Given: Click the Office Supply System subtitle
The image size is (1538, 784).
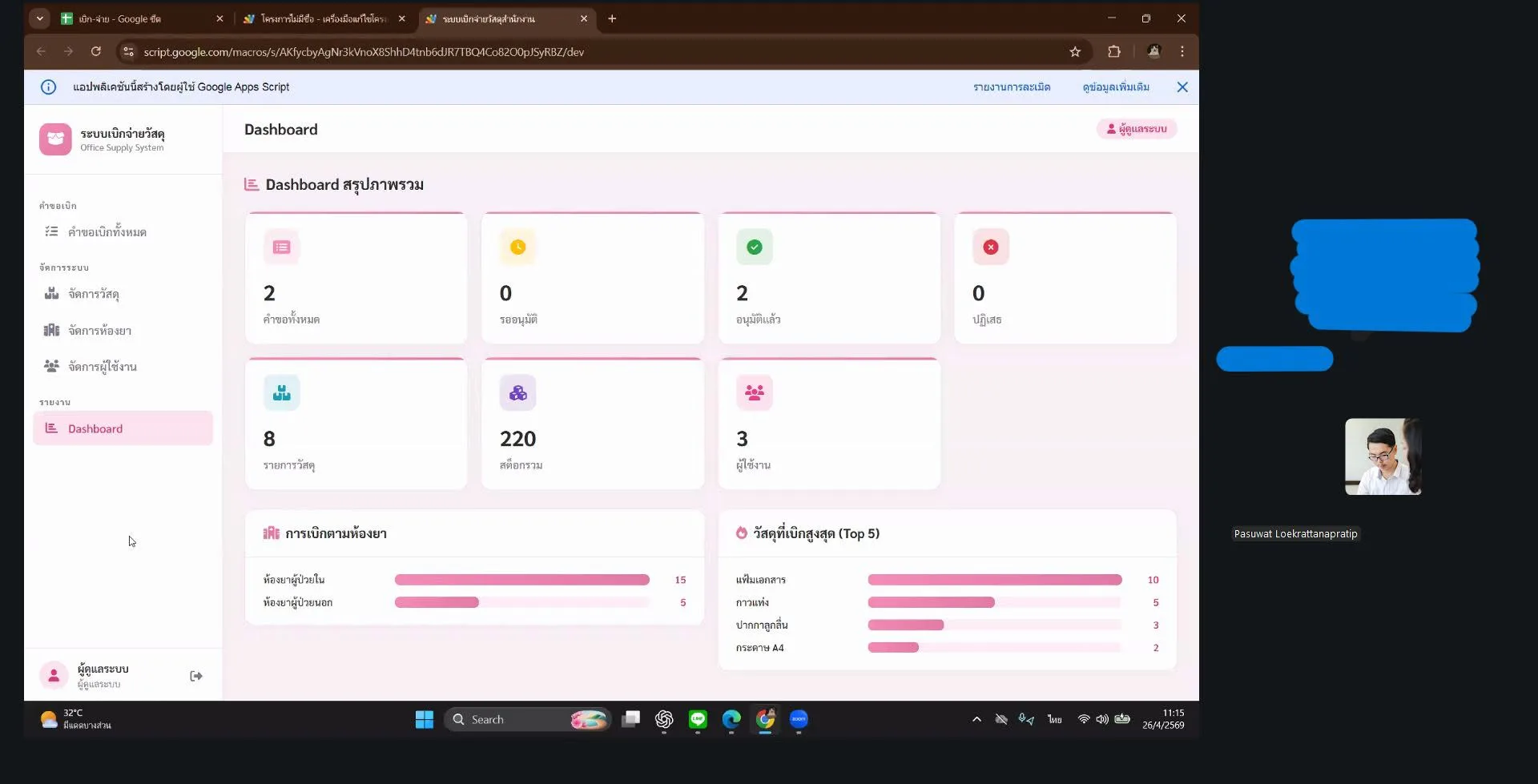Looking at the screenshot, I should 122,147.
